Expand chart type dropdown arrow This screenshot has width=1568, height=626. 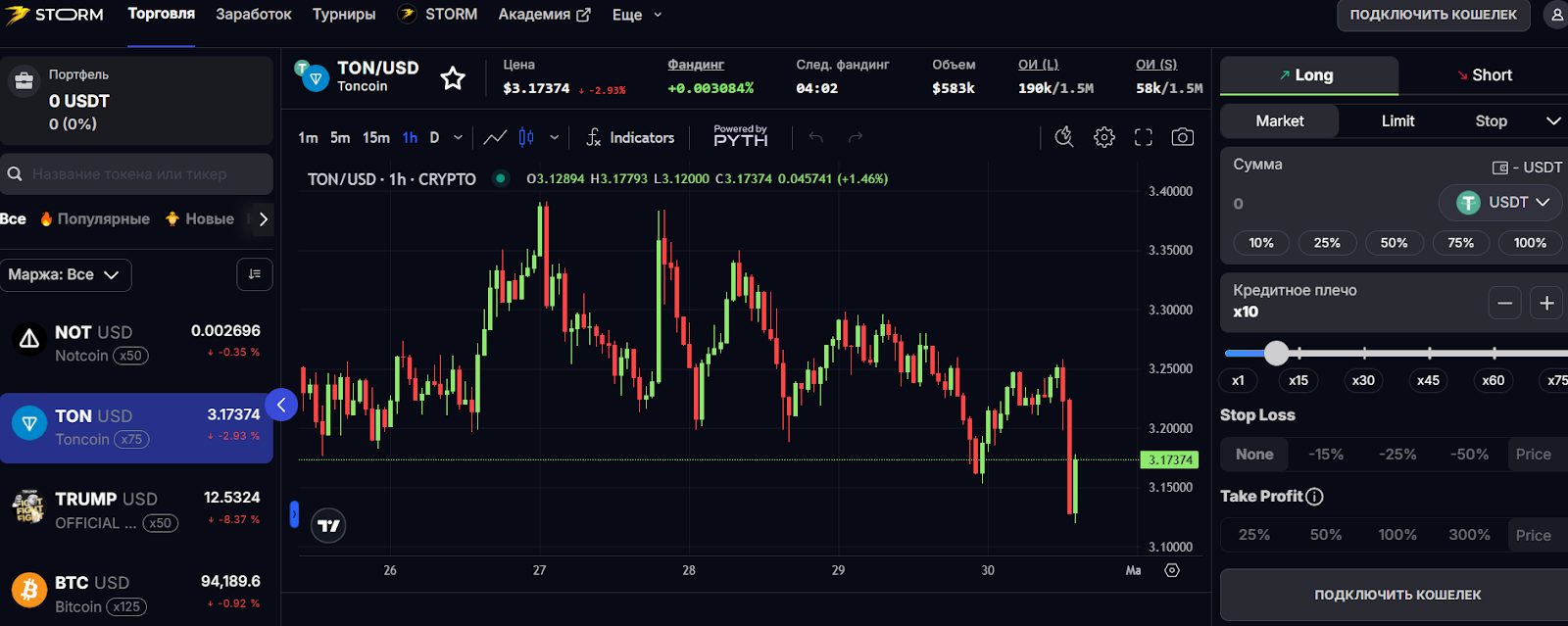(554, 137)
